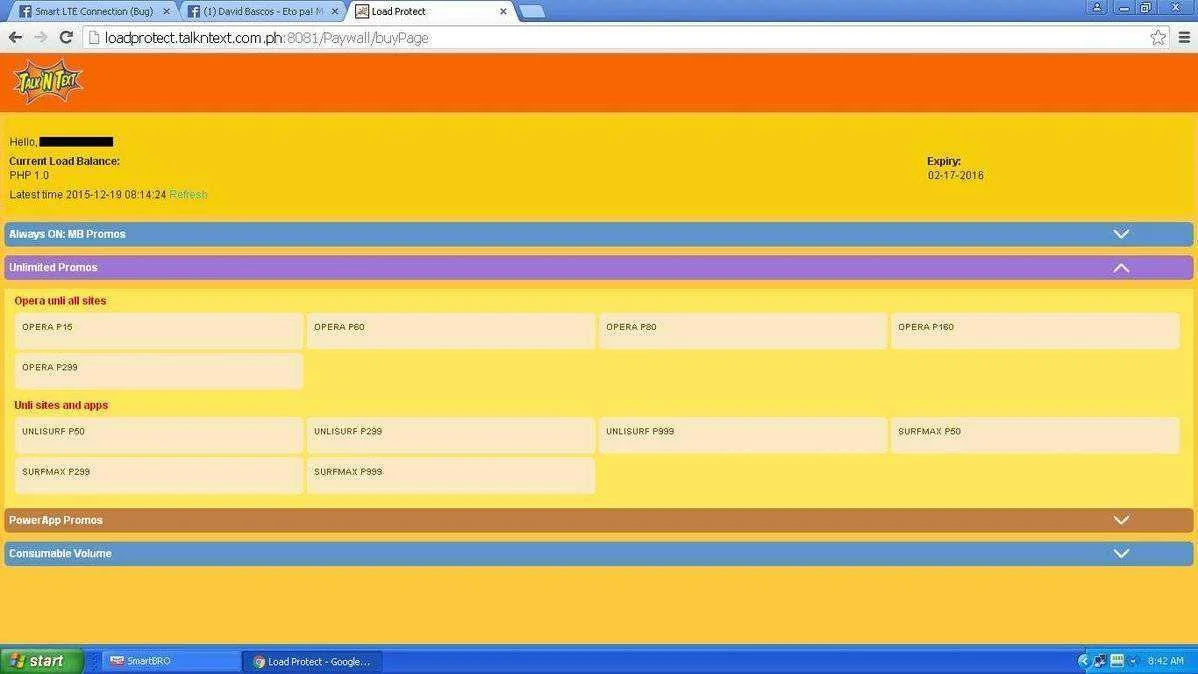Click the Chrome user profile icon
The image size is (1198, 674).
1096,8
